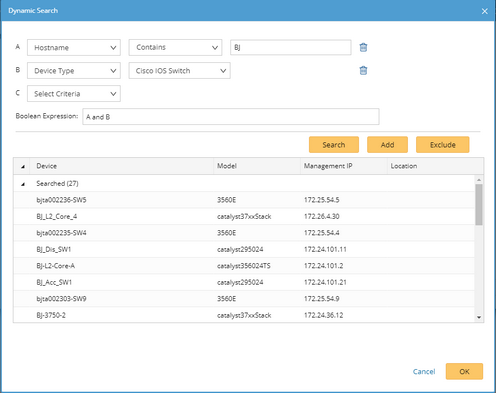Select device row bjta002236-SW5
Viewport: 496px width, 393px height.
coord(244,200)
